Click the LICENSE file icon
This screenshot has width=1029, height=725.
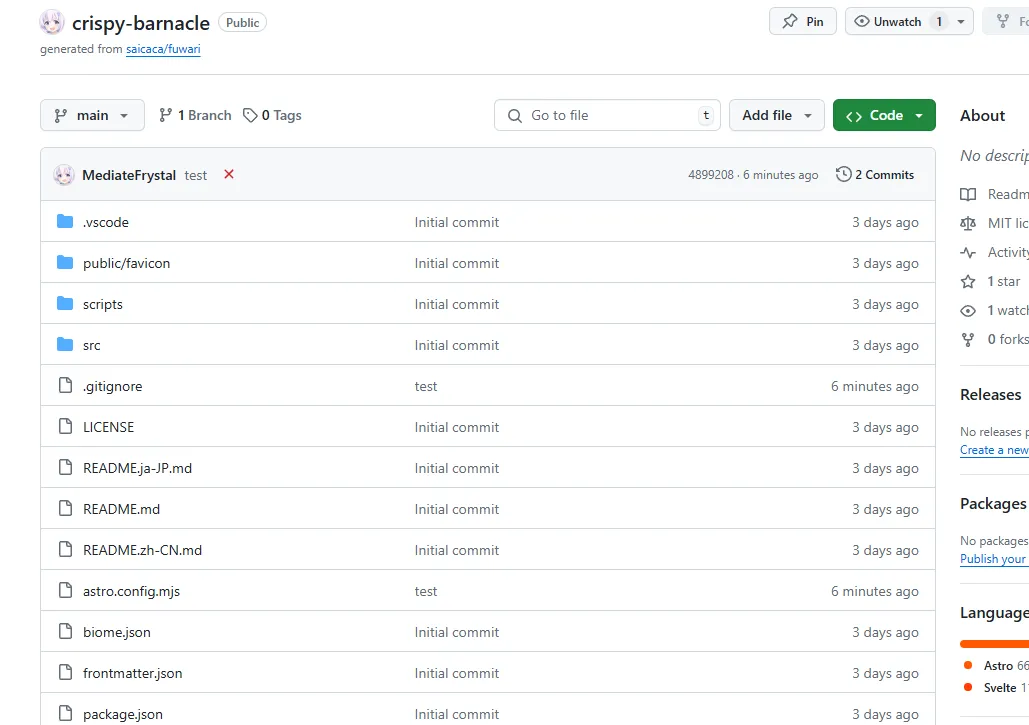pos(66,427)
